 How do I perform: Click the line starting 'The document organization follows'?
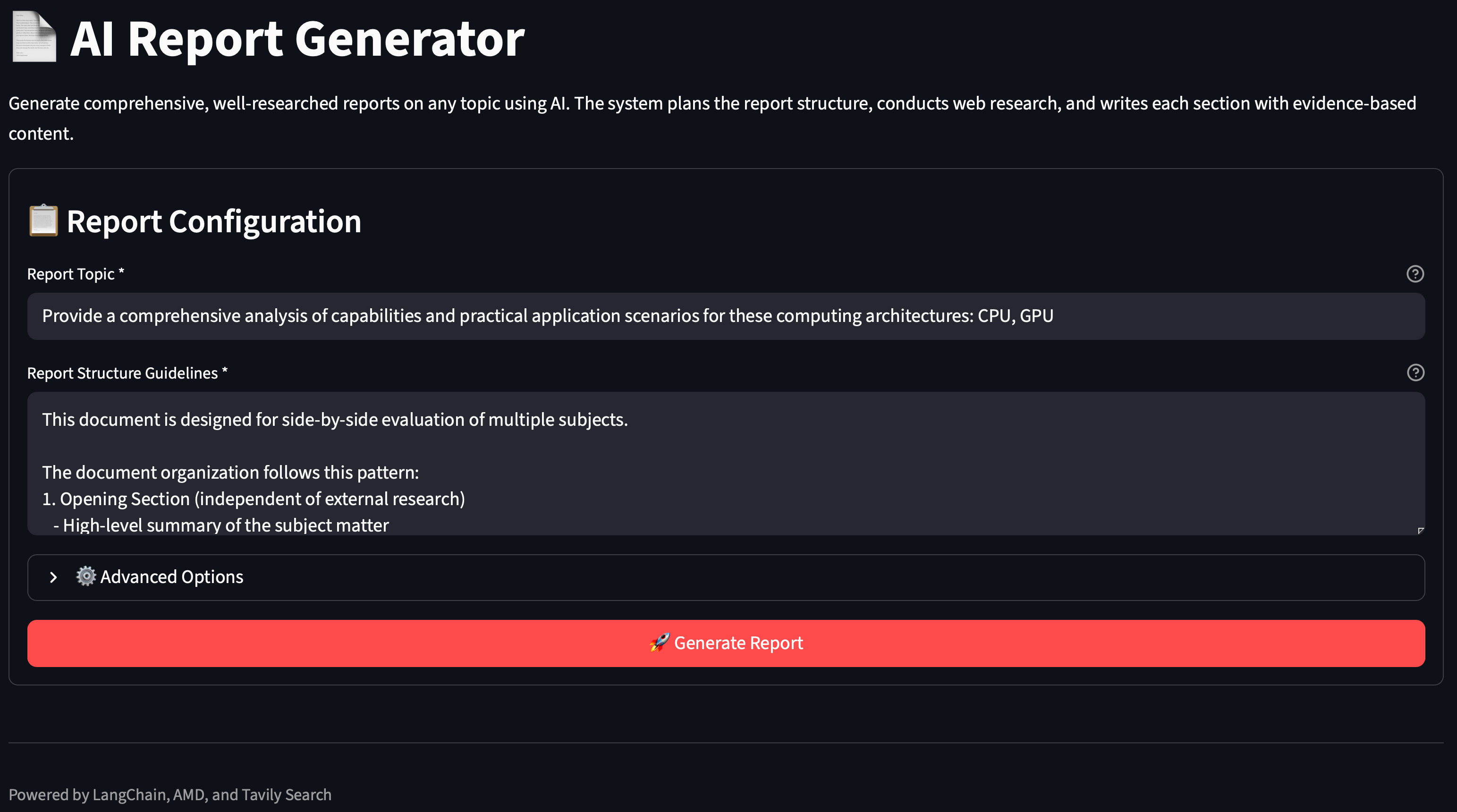(x=231, y=472)
